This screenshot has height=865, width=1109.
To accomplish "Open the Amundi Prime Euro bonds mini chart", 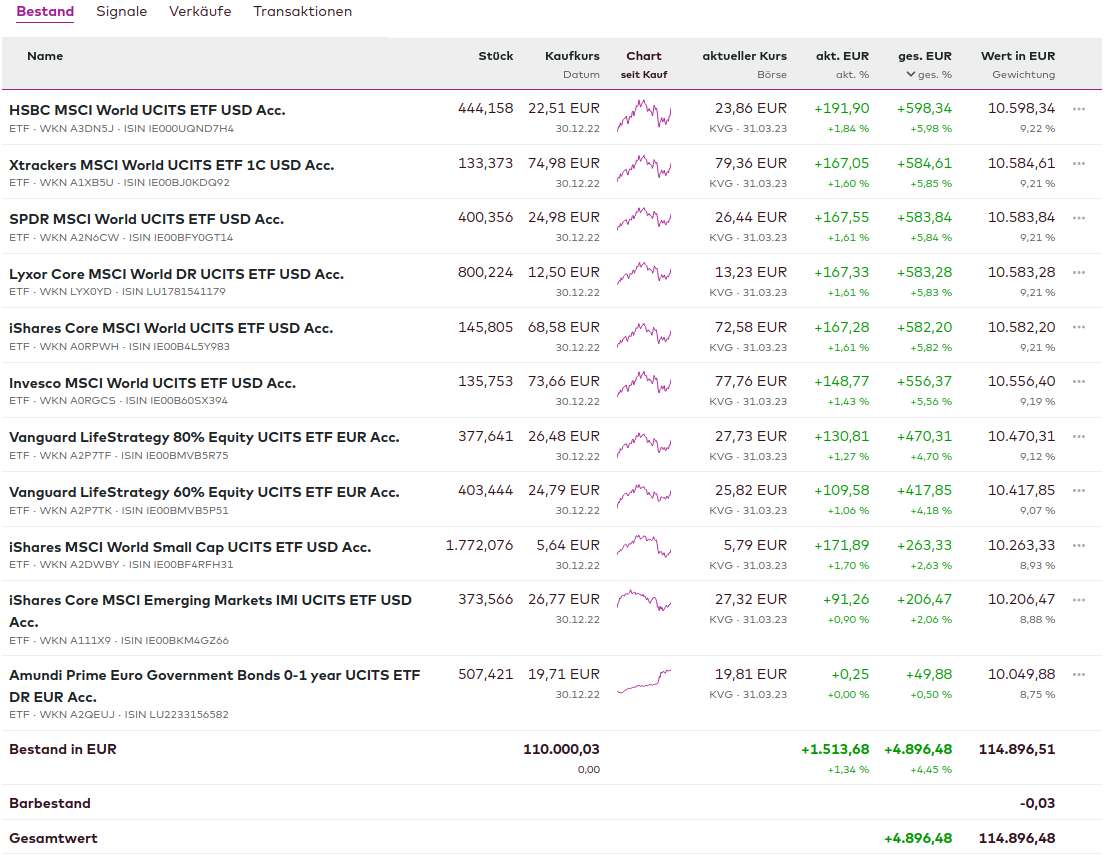I will [644, 682].
